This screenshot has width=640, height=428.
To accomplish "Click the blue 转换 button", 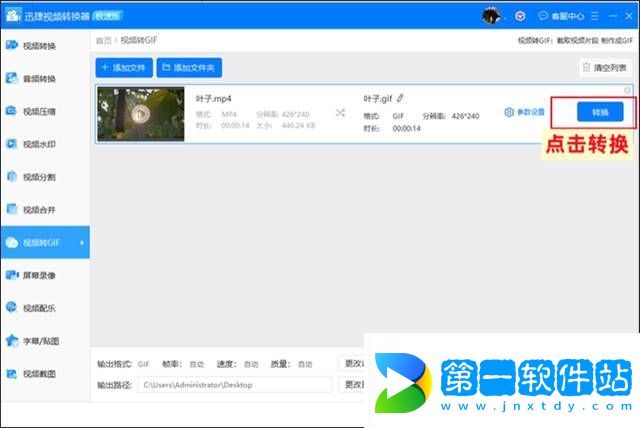I will tap(600, 112).
